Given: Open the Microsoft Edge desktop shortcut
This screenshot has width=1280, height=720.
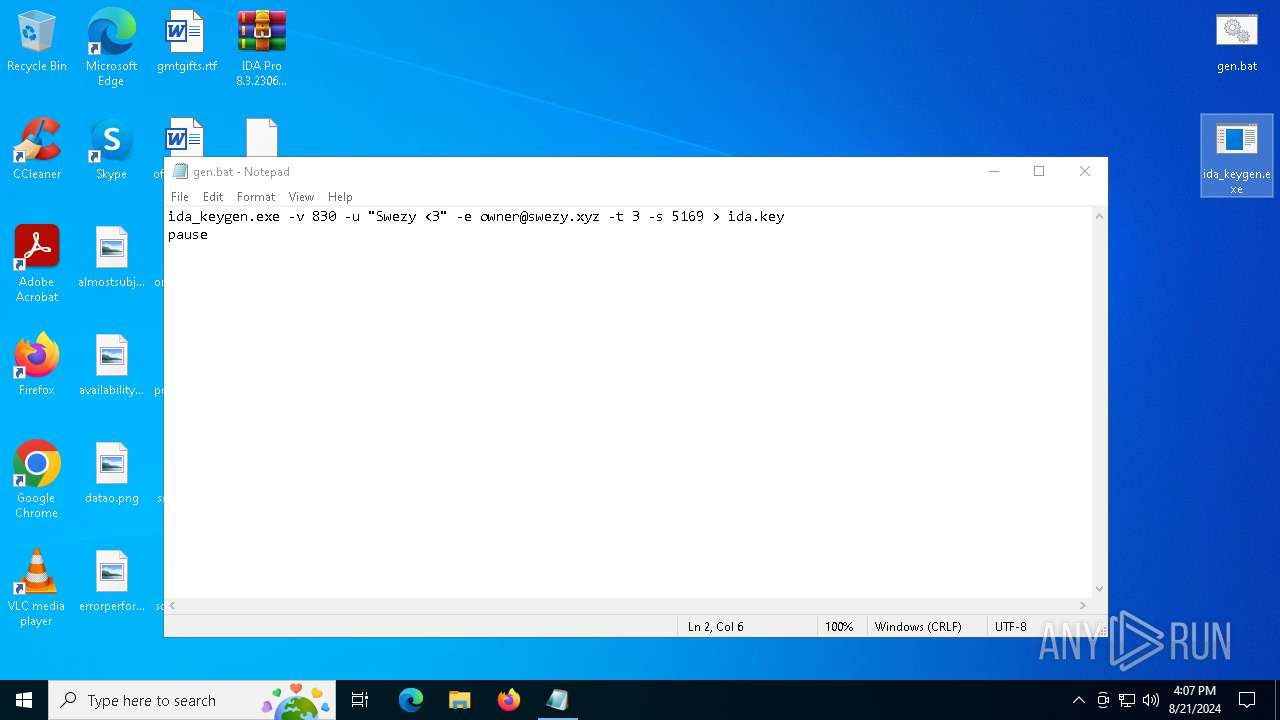Looking at the screenshot, I should (111, 48).
